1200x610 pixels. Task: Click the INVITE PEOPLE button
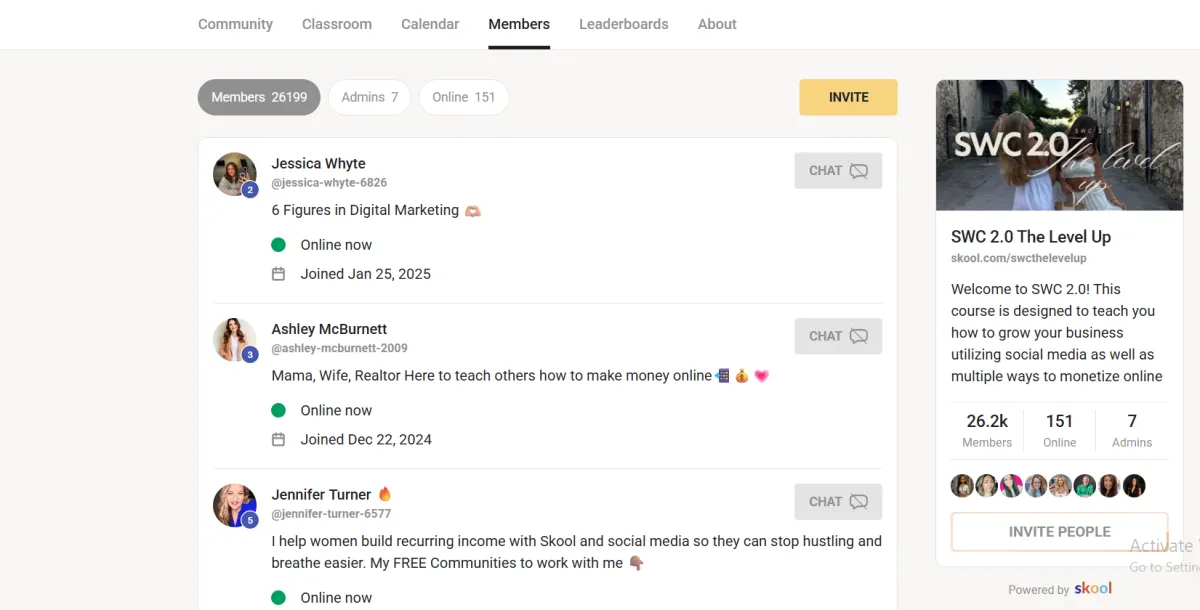[x=1059, y=532]
